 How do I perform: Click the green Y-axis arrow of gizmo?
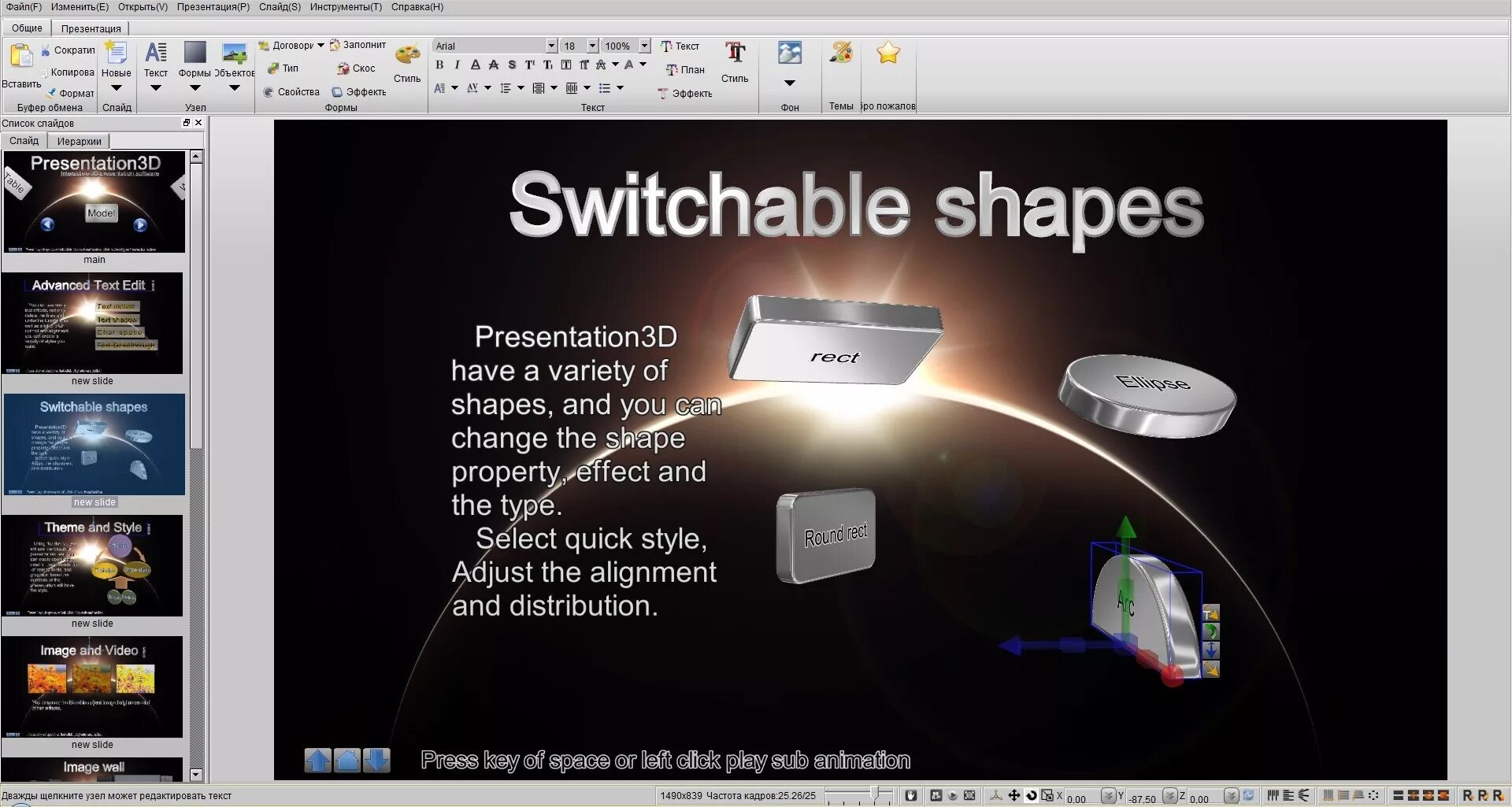[1126, 529]
